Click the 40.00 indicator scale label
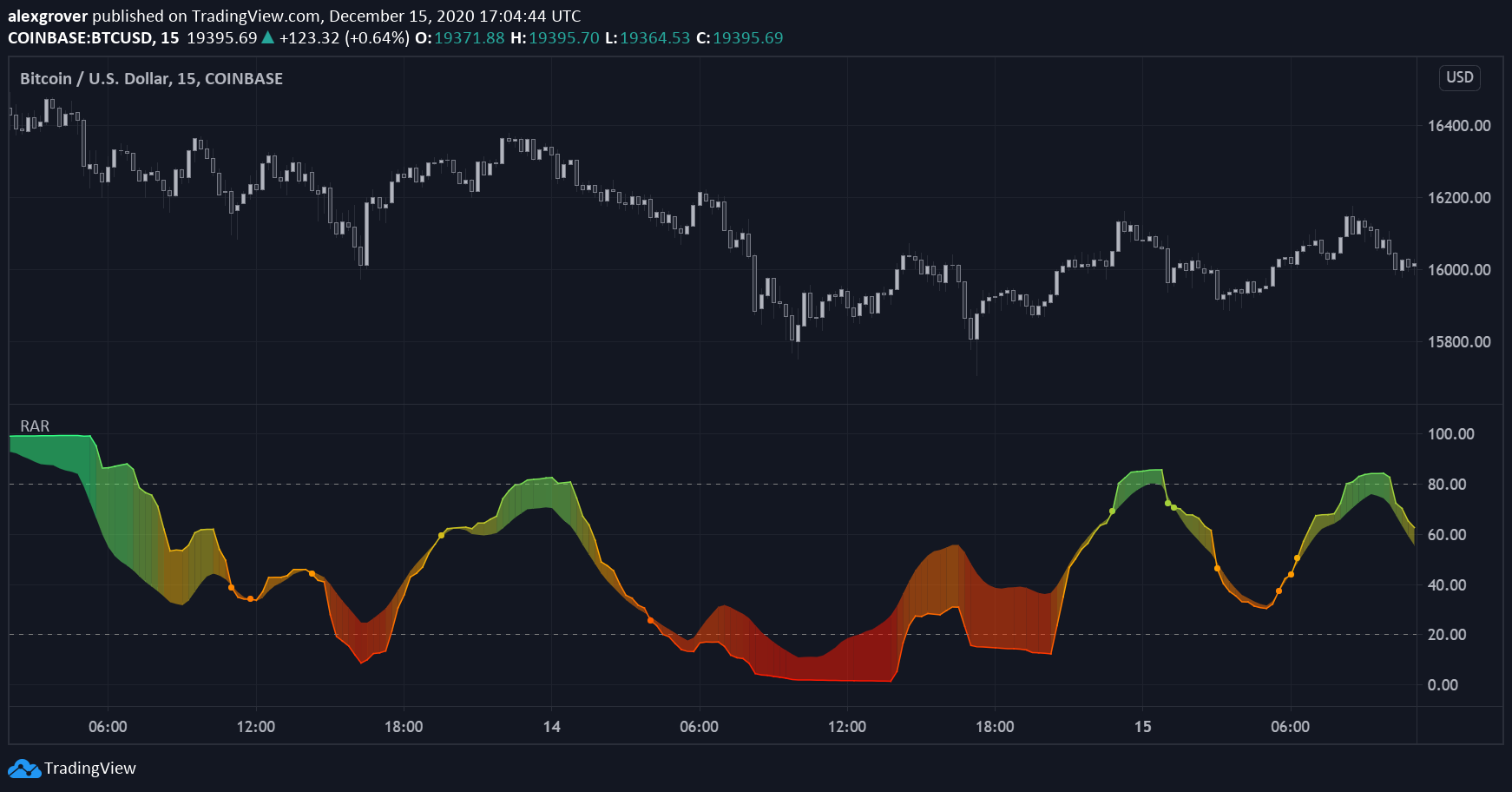The width and height of the screenshot is (1512, 792). pyautogui.click(x=1447, y=585)
